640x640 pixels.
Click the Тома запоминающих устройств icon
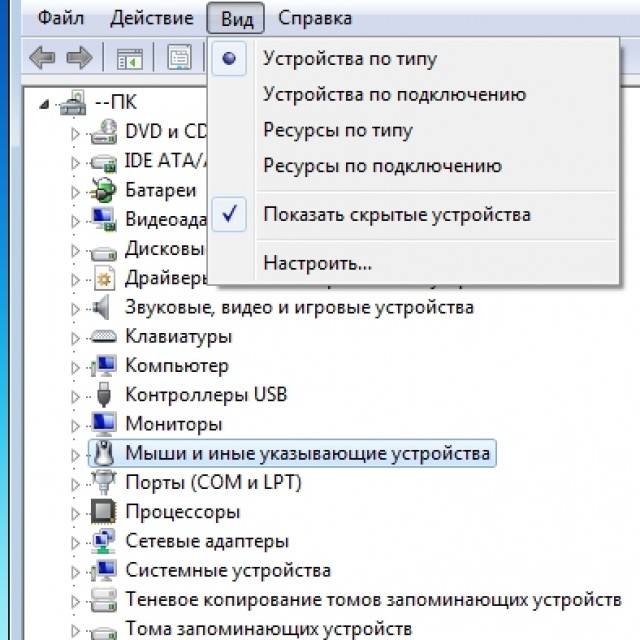click(104, 632)
